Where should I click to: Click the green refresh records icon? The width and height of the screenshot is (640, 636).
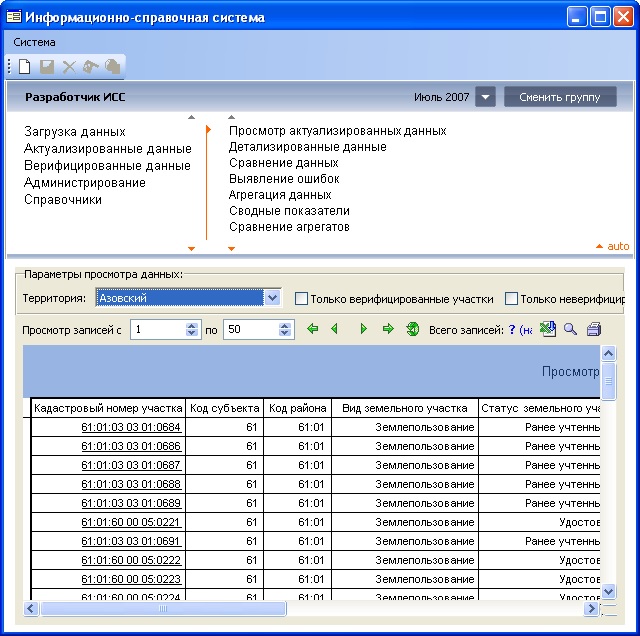click(412, 329)
